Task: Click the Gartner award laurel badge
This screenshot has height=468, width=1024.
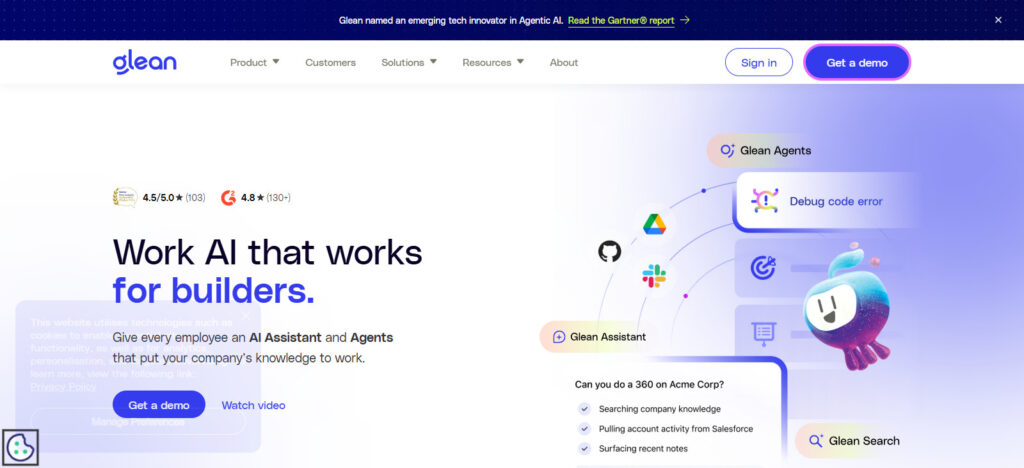Action: pyautogui.click(x=125, y=197)
